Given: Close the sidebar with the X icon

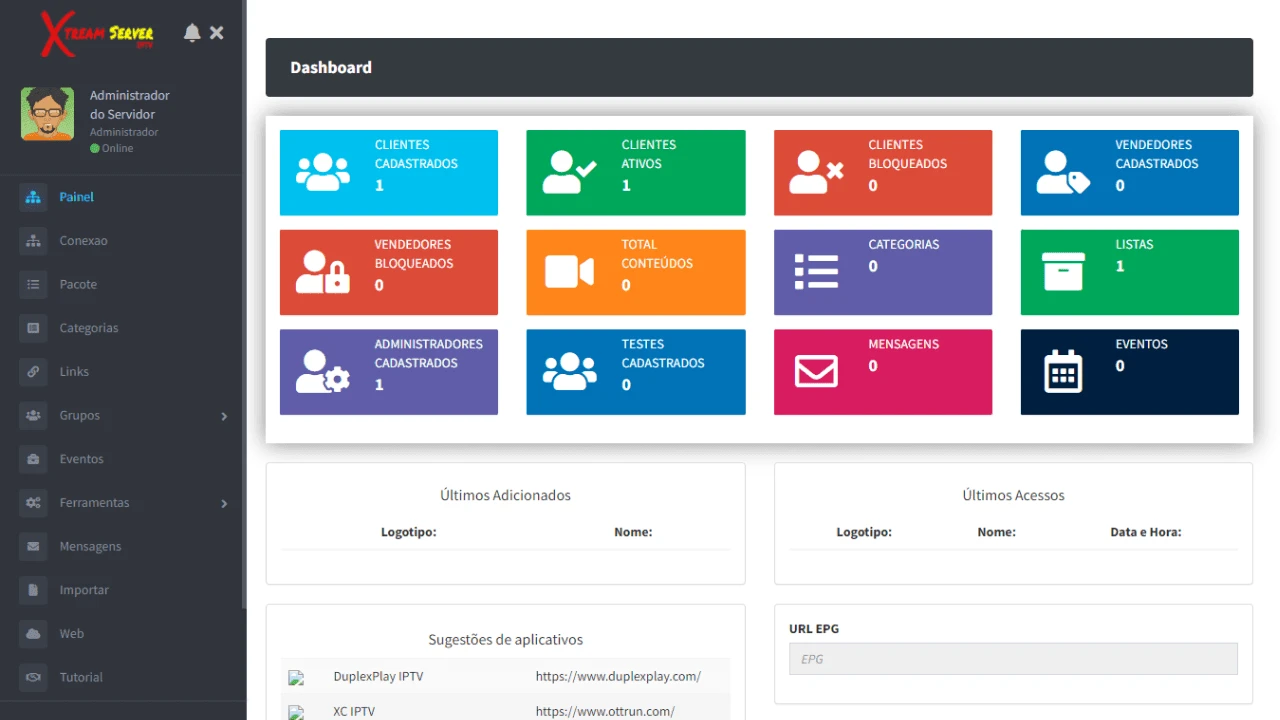Looking at the screenshot, I should point(217,33).
